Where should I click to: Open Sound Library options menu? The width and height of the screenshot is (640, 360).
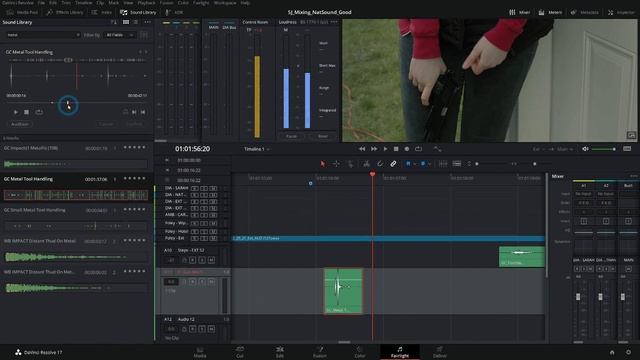(x=147, y=22)
